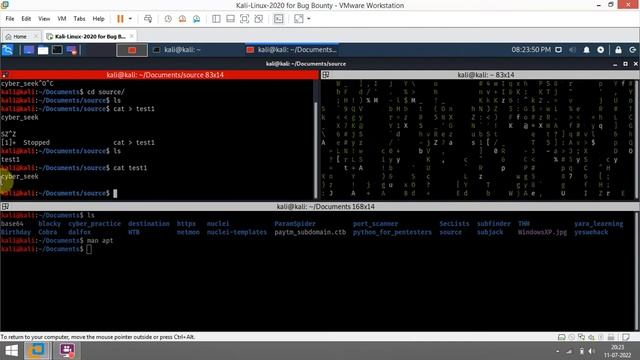Click the Kali power manager round icon
The image size is (640, 360).
(x=600, y=50)
